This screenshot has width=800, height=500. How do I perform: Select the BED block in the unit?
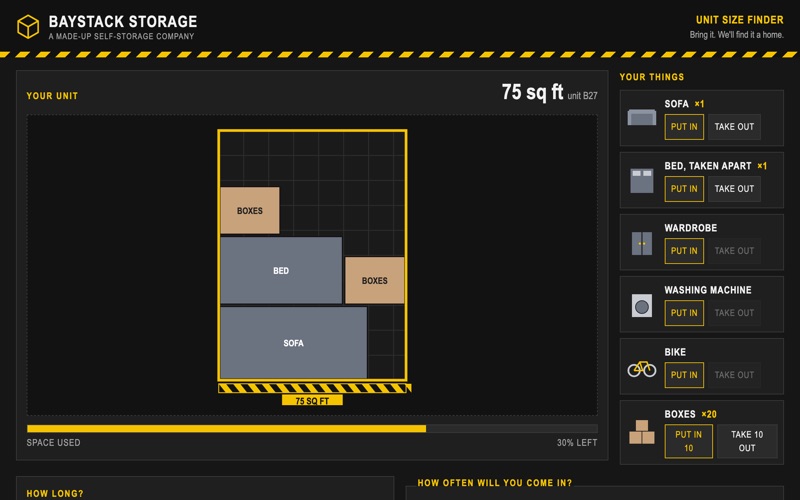(281, 270)
